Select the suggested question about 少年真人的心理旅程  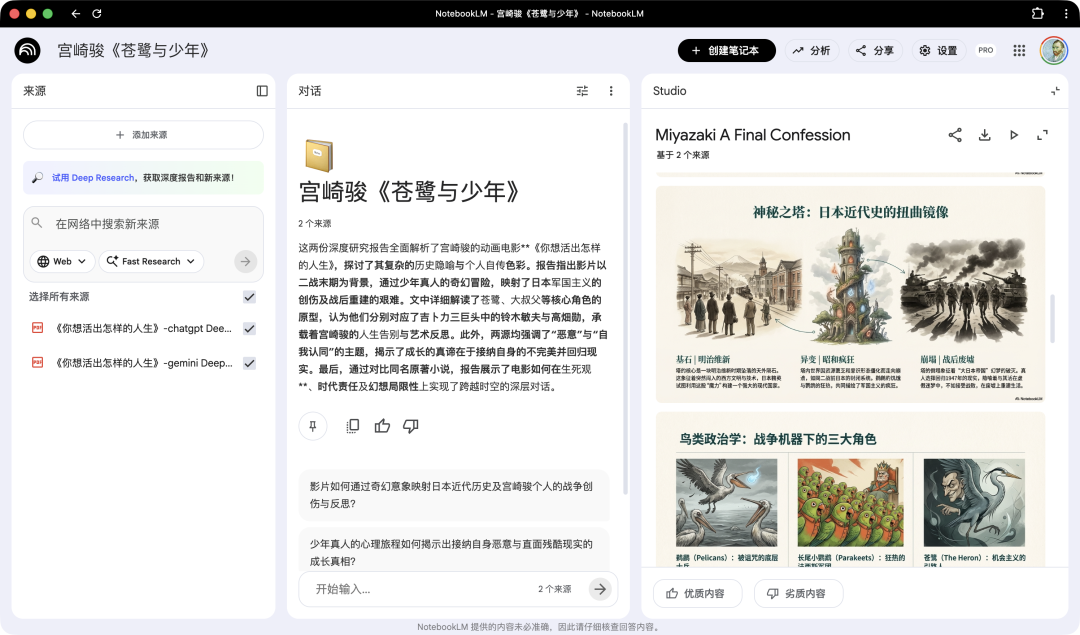pos(455,550)
